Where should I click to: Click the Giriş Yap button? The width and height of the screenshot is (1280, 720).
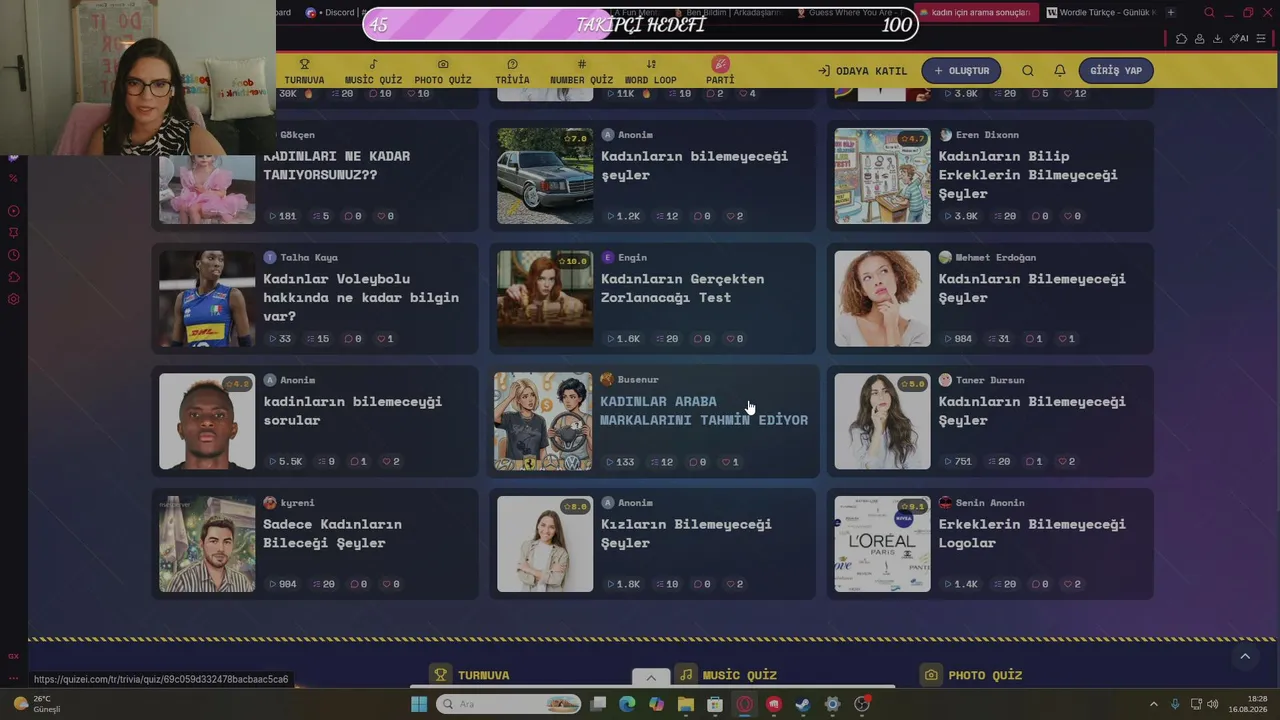tap(1116, 71)
